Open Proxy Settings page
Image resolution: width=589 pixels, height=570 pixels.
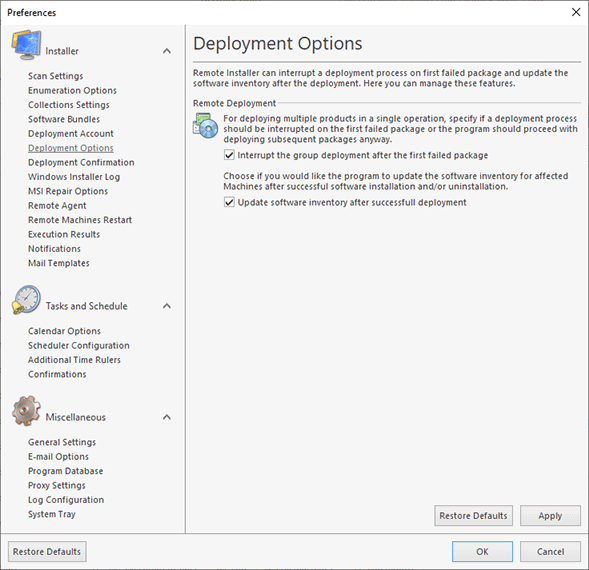point(57,485)
